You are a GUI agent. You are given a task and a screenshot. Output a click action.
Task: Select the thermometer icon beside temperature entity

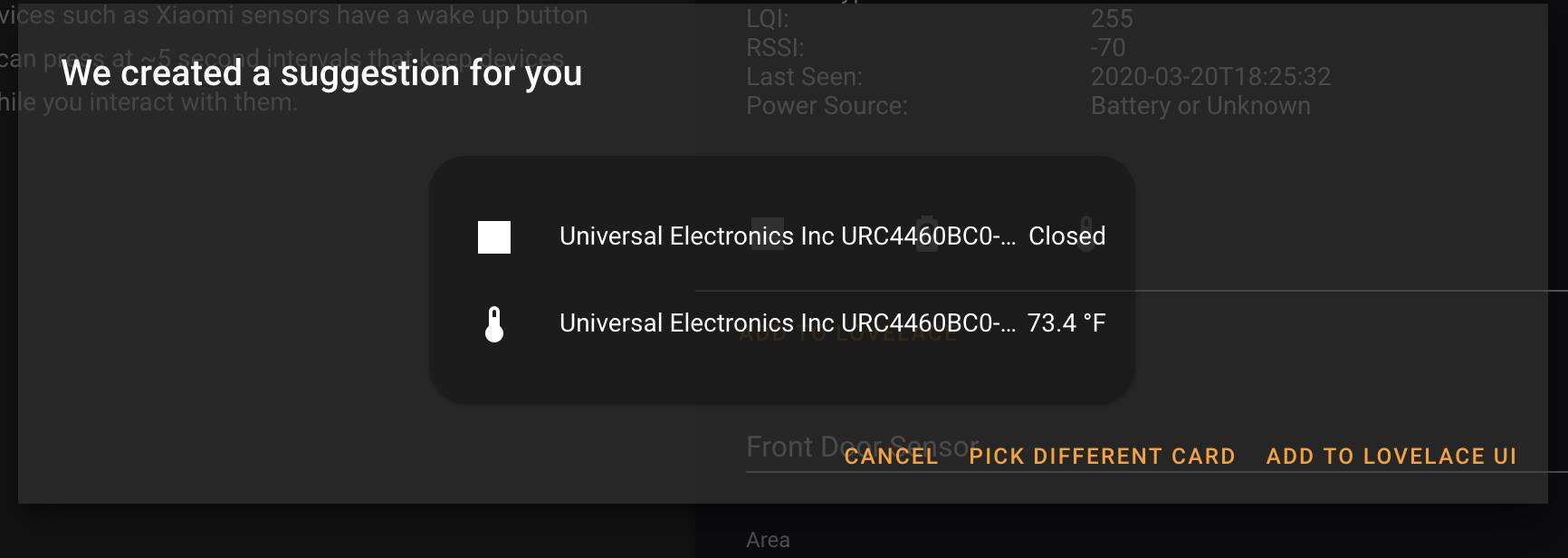[493, 322]
